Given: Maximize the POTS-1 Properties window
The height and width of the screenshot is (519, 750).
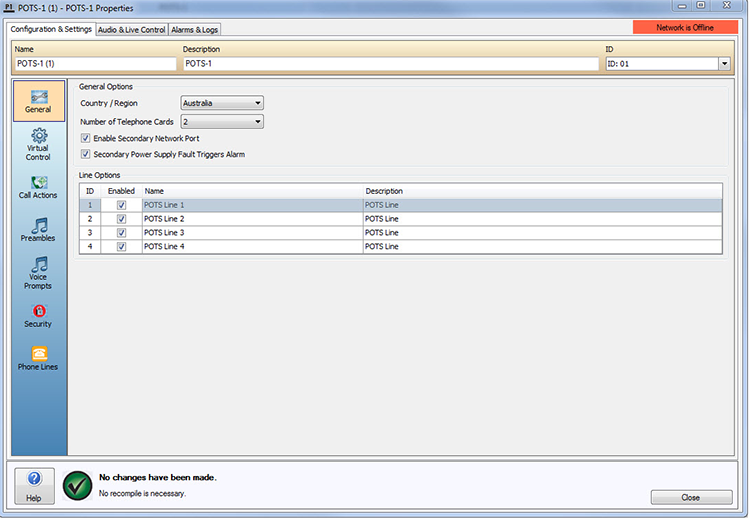Looking at the screenshot, I should tap(701, 6).
